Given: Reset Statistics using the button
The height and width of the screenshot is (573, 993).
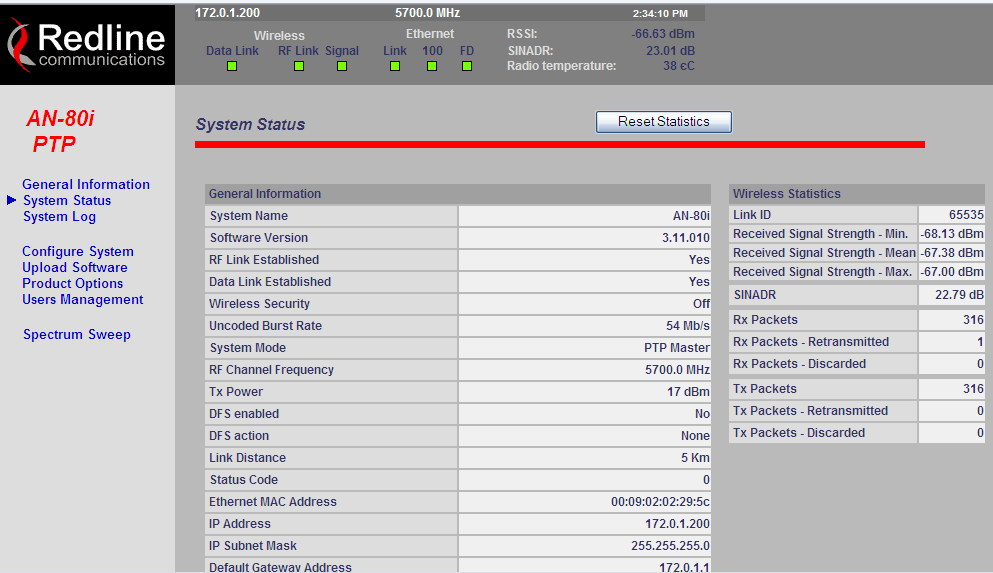Looking at the screenshot, I should [x=664, y=122].
